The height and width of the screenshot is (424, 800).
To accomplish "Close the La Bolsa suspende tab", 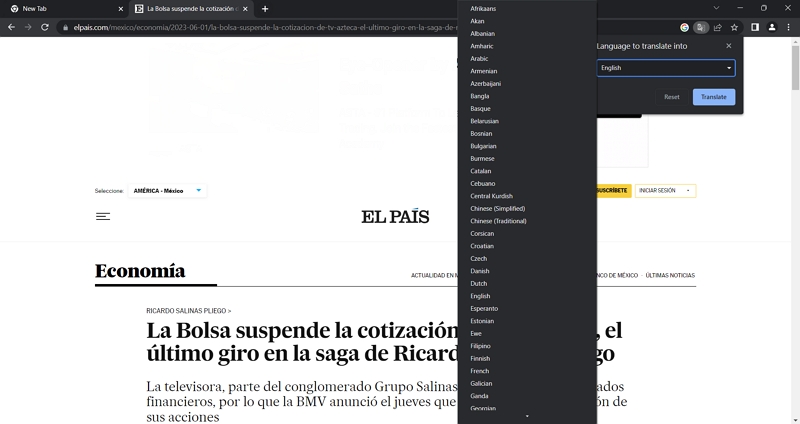I will pos(245,9).
